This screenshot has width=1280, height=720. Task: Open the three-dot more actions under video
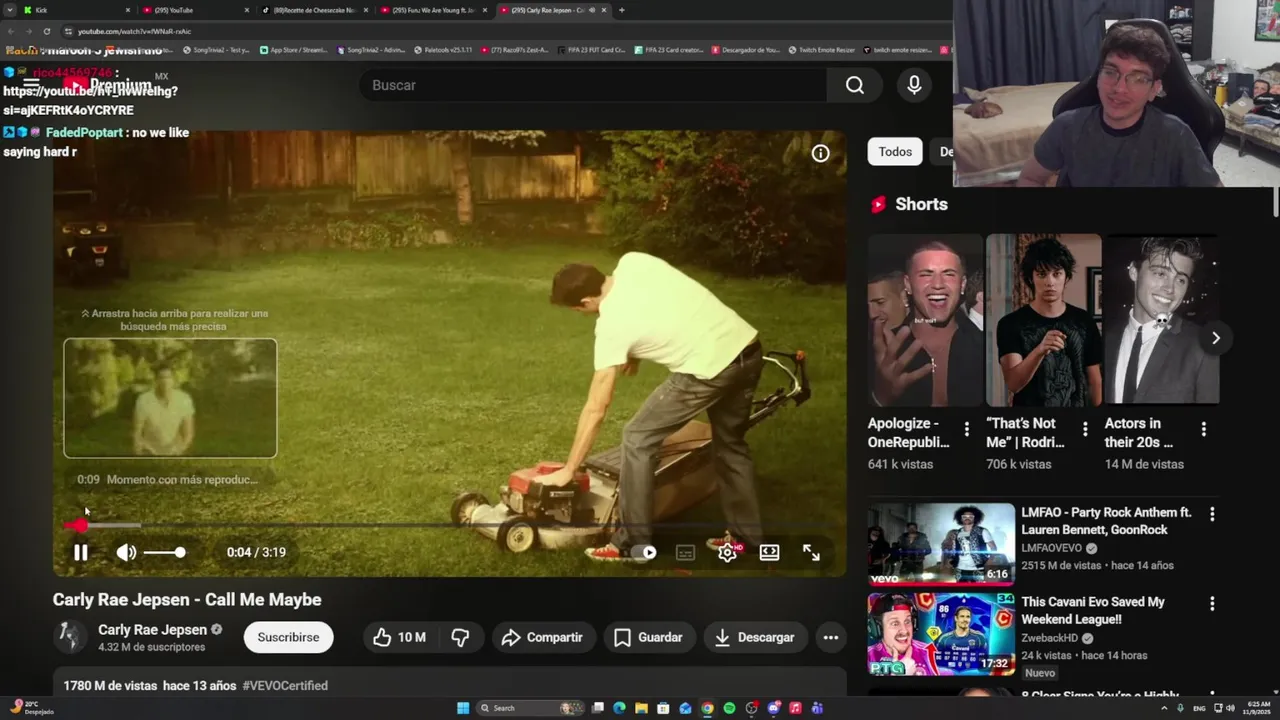[x=830, y=637]
